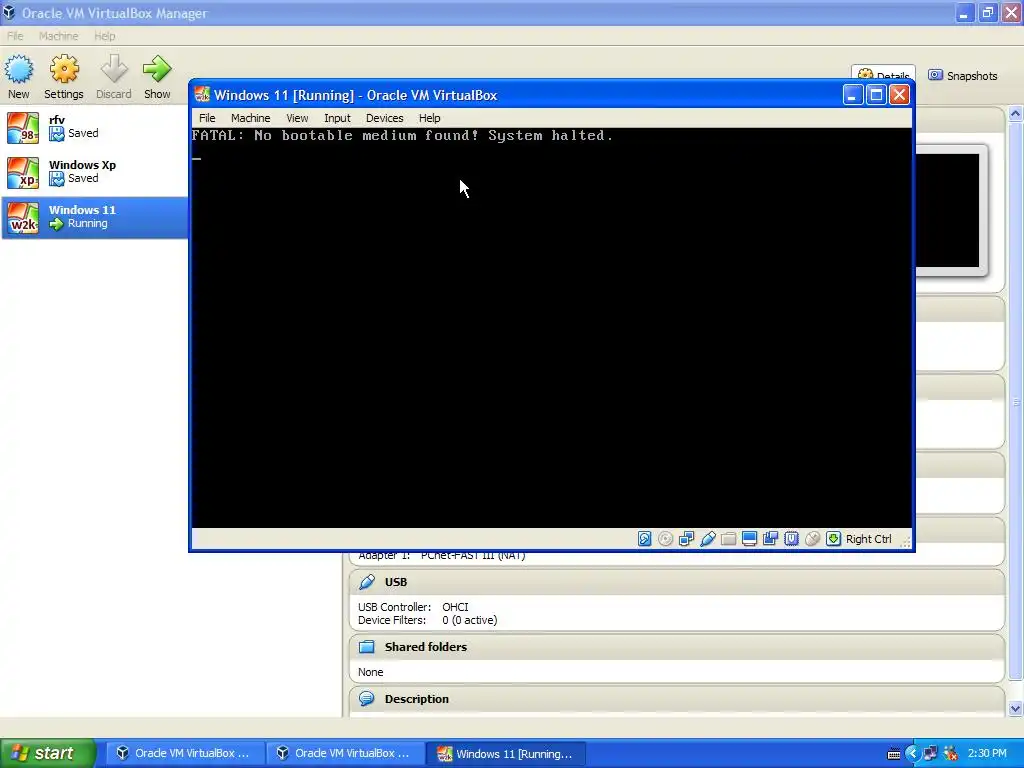Click the VirtualBox icon in VM window title

pos(202,95)
